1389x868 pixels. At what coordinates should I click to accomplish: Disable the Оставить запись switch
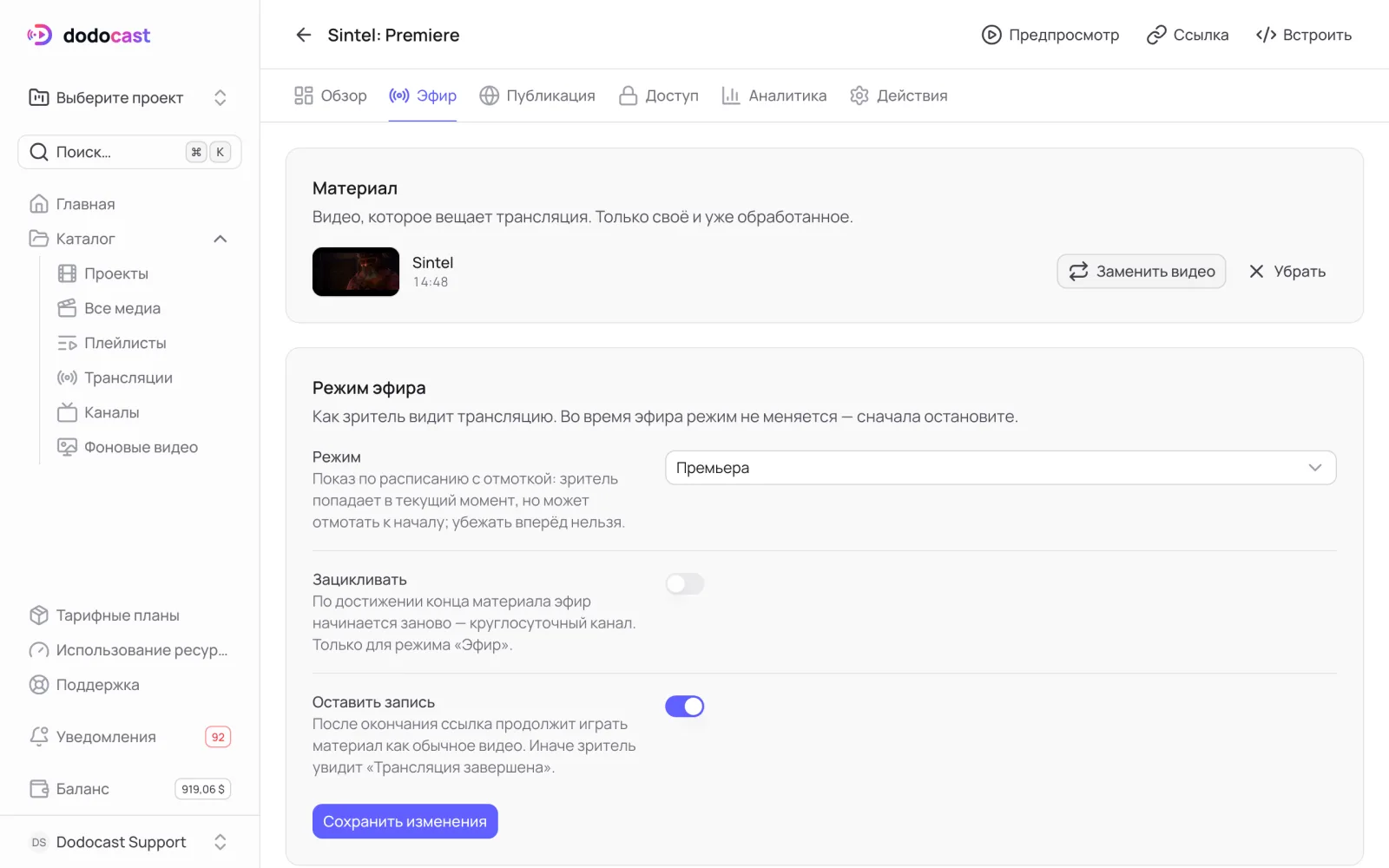(x=685, y=707)
